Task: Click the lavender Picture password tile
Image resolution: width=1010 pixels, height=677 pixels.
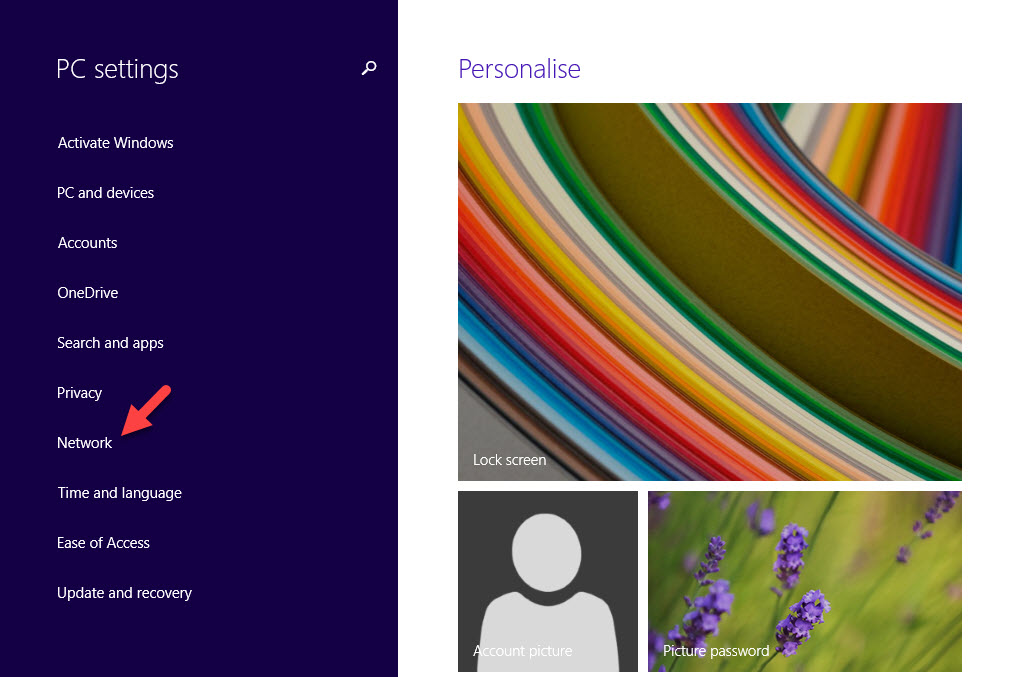Action: point(805,581)
